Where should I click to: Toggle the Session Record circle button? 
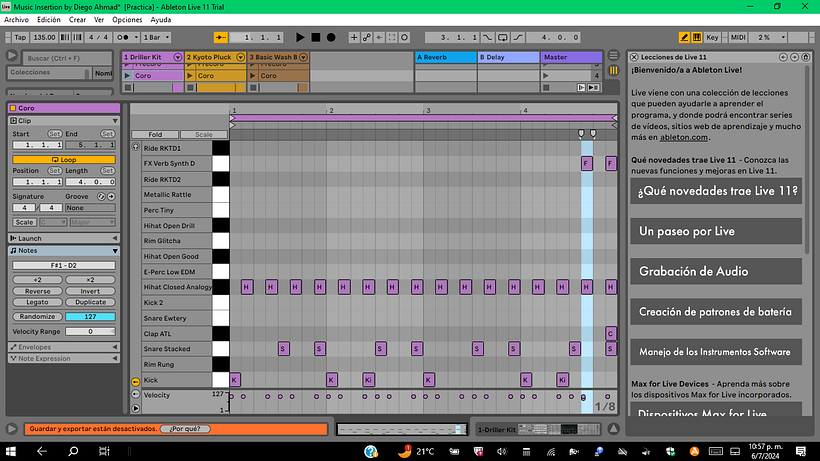coord(404,37)
